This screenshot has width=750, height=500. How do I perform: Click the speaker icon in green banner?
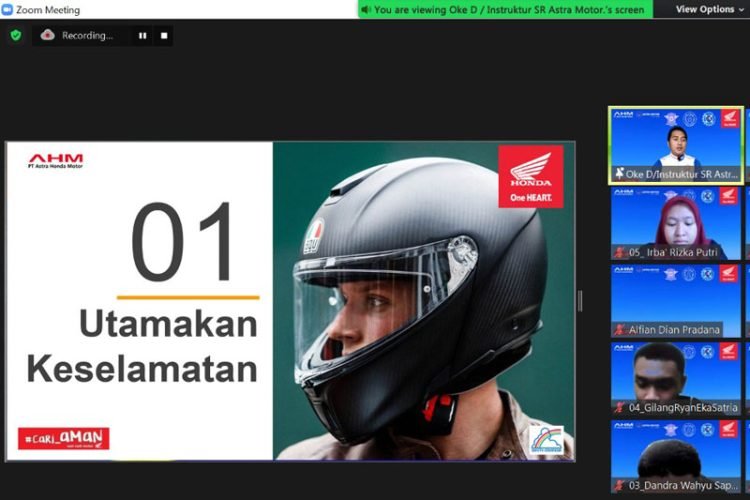pos(366,10)
